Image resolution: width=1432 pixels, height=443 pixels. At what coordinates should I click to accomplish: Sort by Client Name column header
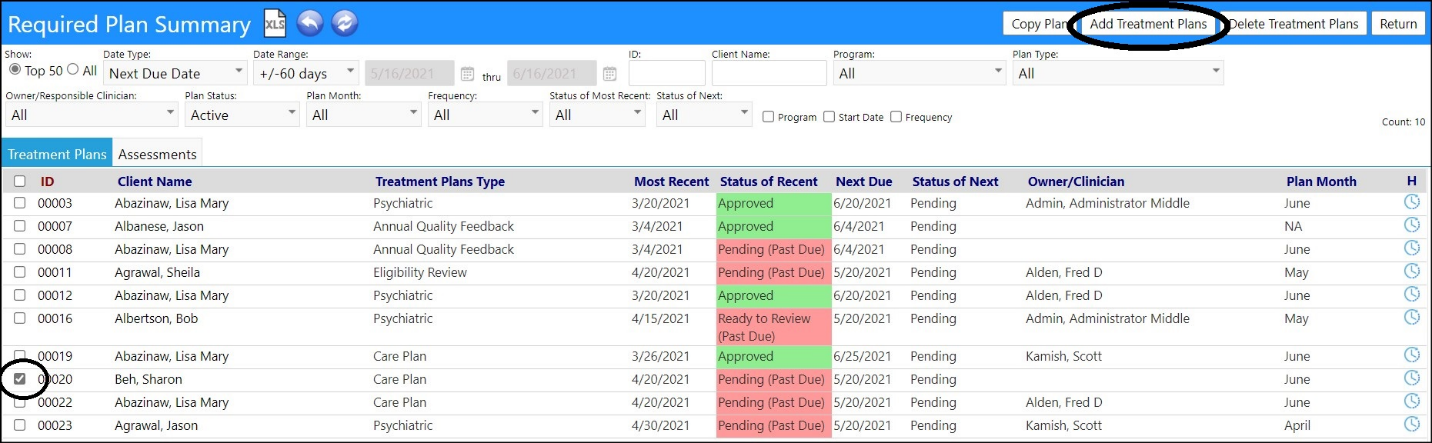coord(155,181)
